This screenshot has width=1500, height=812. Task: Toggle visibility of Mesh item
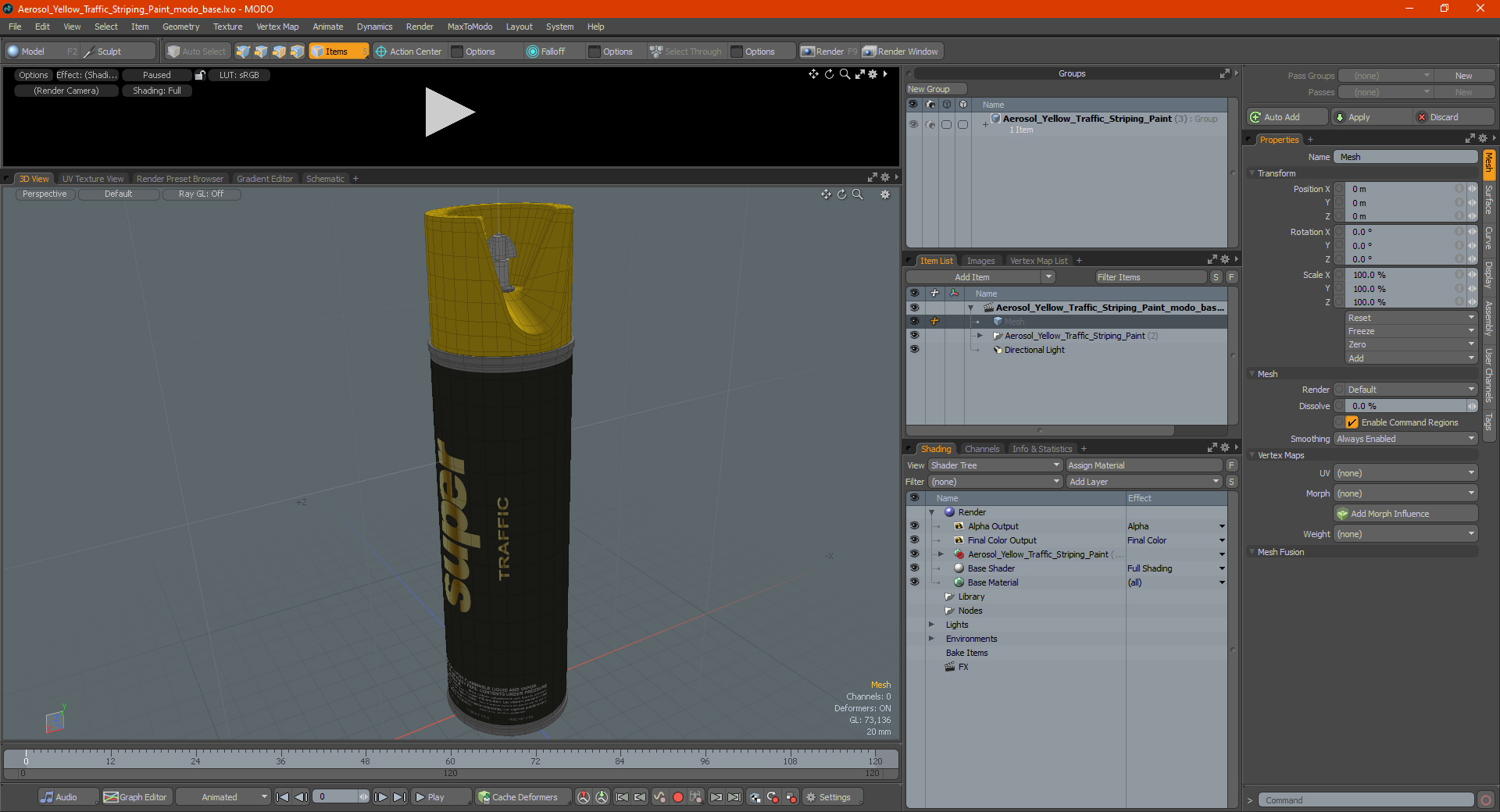tap(913, 322)
